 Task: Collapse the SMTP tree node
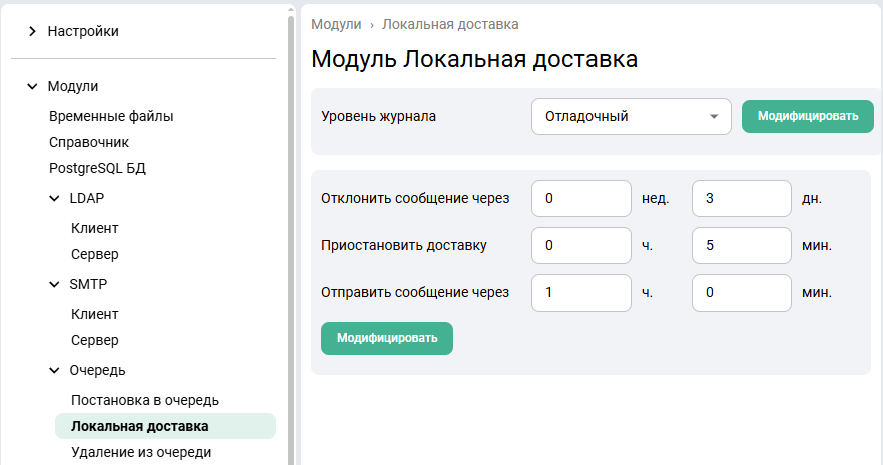point(54,284)
